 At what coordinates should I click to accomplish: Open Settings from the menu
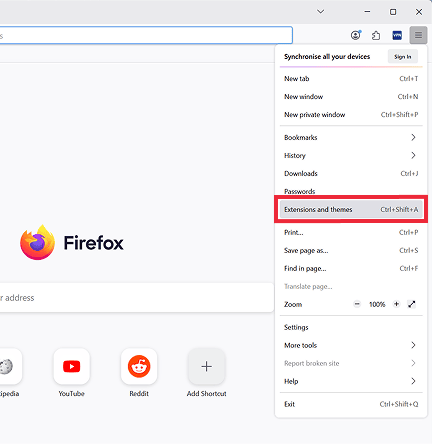[x=351, y=327]
